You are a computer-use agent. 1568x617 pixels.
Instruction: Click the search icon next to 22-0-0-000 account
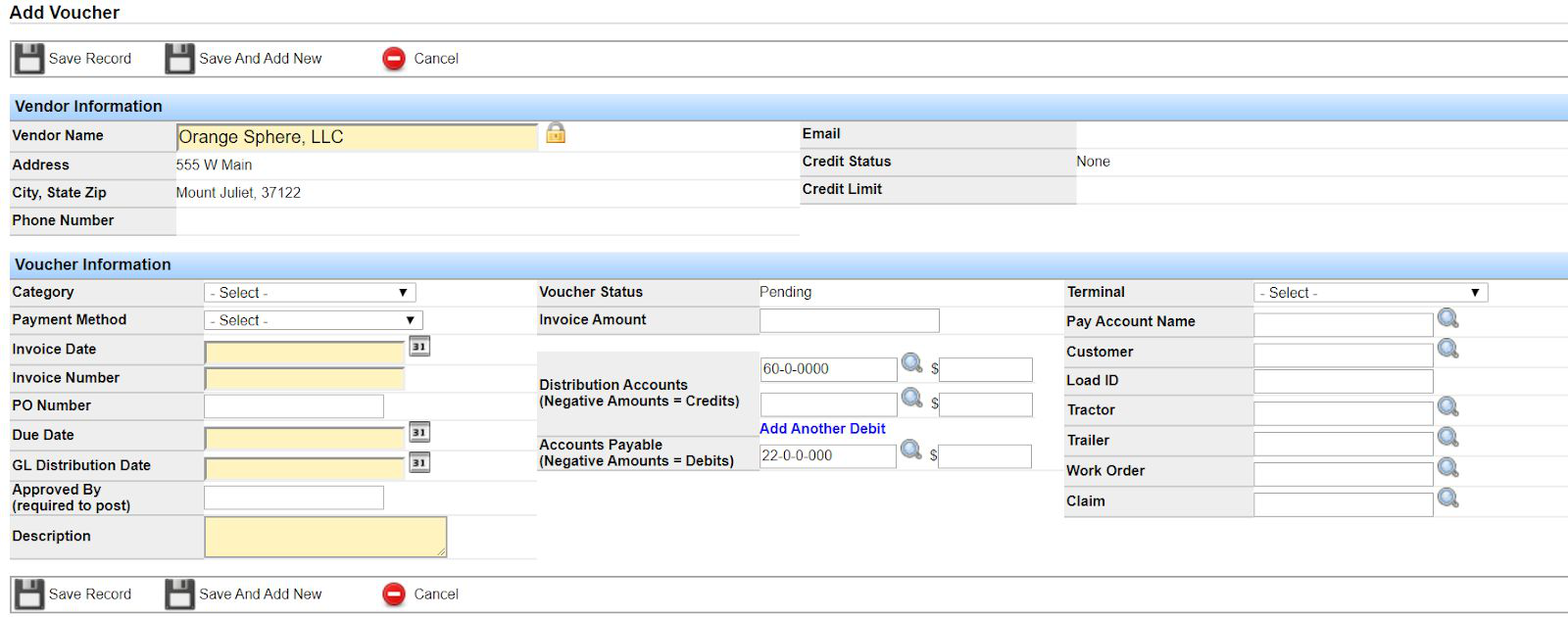[911, 450]
